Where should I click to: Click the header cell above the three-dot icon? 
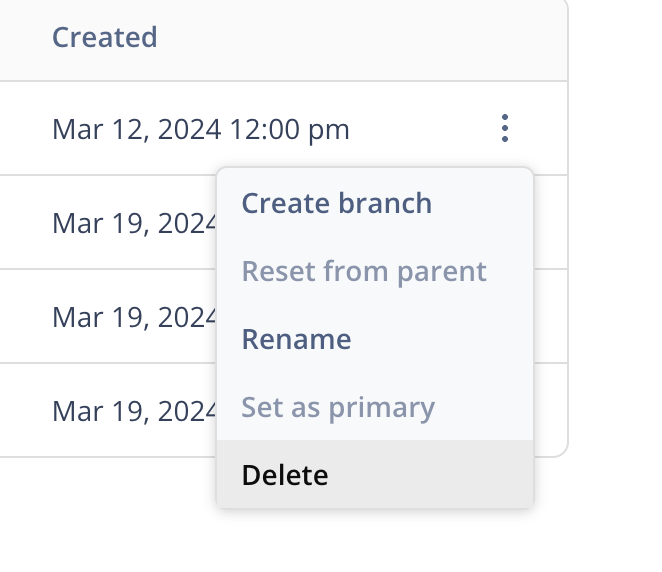tap(505, 38)
